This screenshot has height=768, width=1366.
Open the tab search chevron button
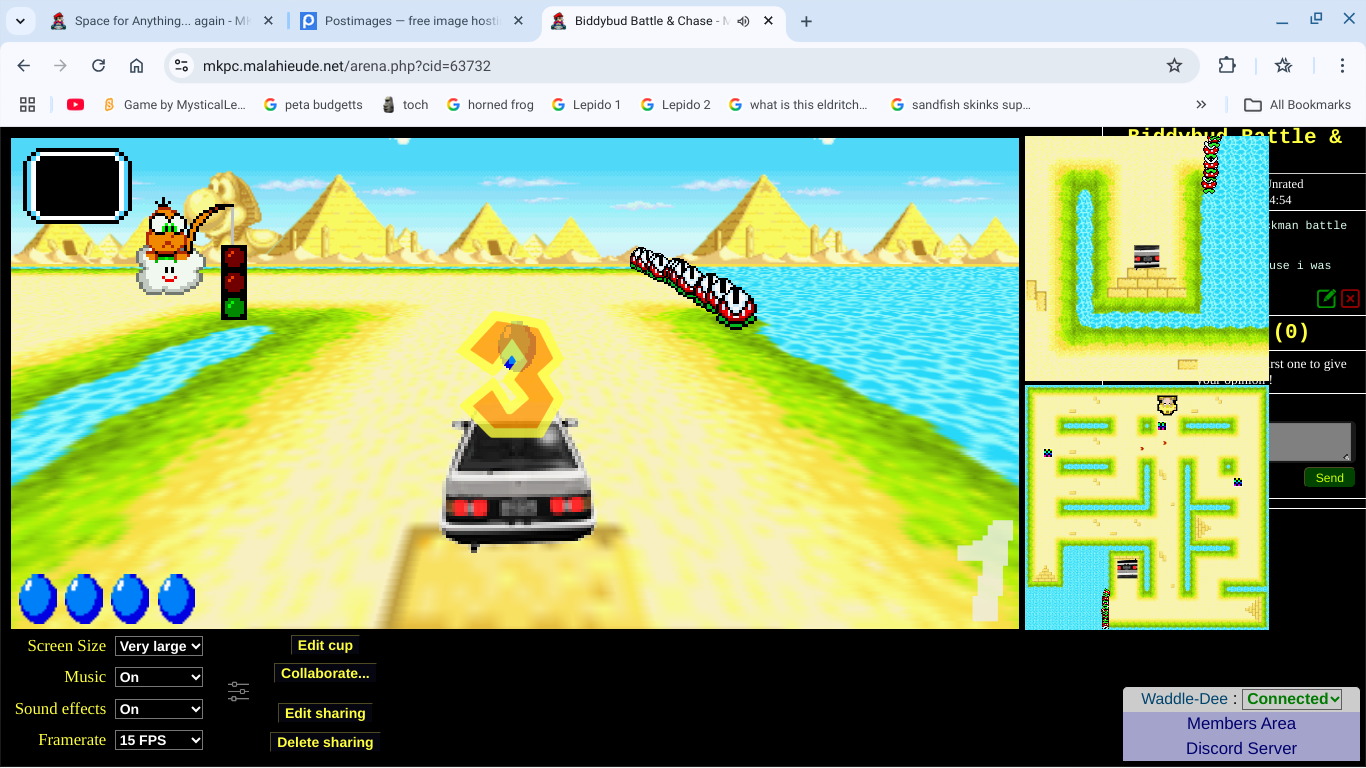tap(21, 21)
